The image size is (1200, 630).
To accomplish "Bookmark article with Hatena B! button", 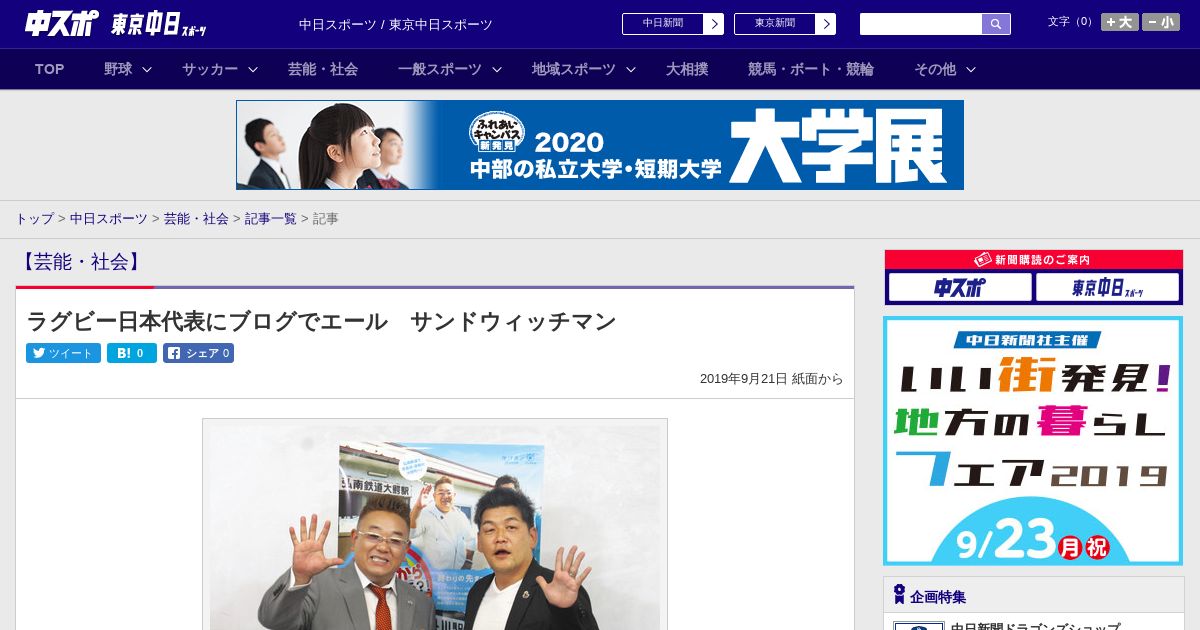I will 132,353.
